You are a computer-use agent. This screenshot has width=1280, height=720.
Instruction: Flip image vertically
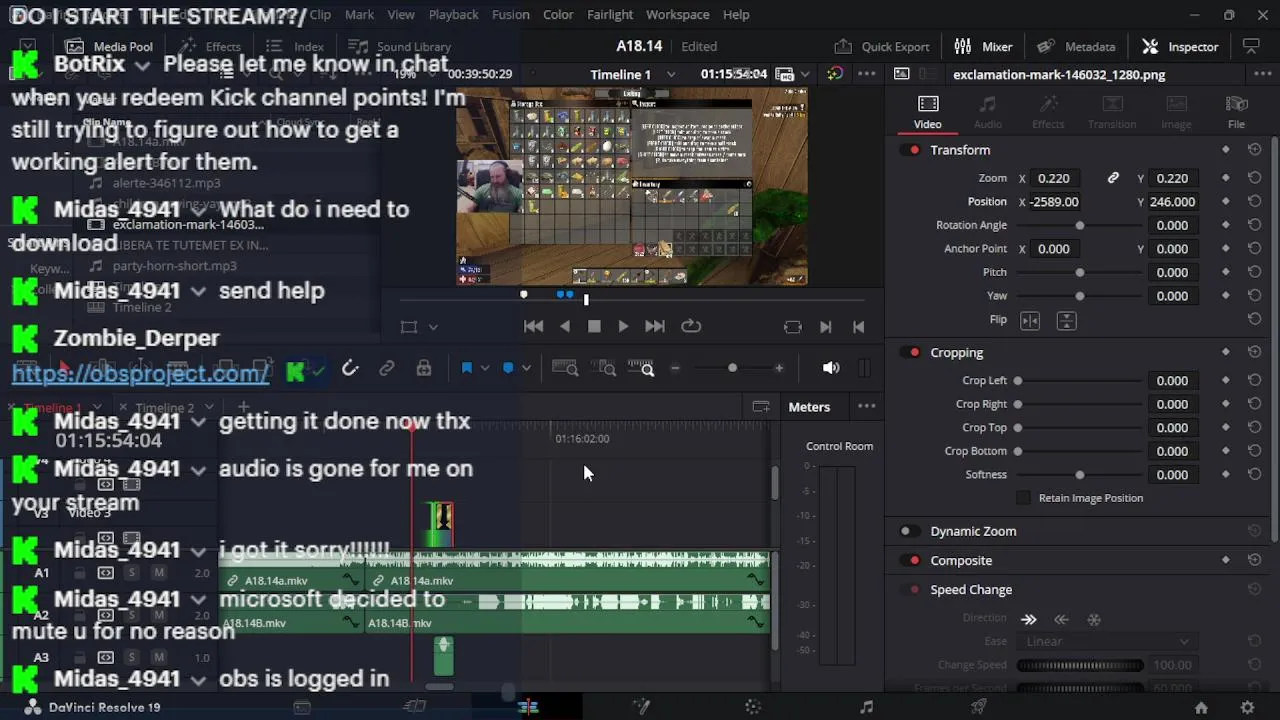[1066, 320]
